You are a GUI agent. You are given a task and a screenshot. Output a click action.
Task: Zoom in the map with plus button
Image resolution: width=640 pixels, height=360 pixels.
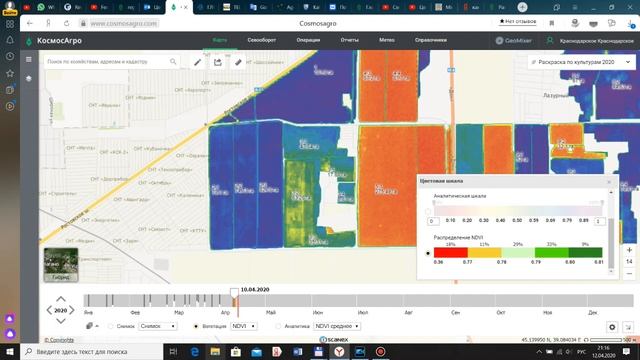tap(629, 250)
